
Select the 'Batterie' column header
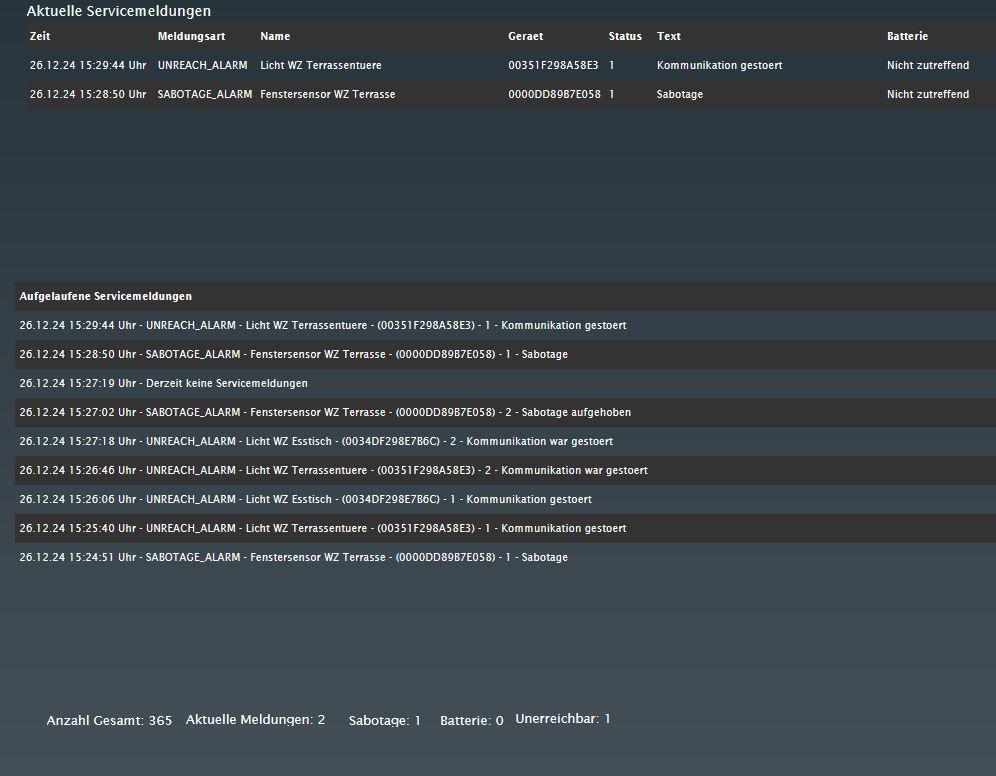pos(907,36)
